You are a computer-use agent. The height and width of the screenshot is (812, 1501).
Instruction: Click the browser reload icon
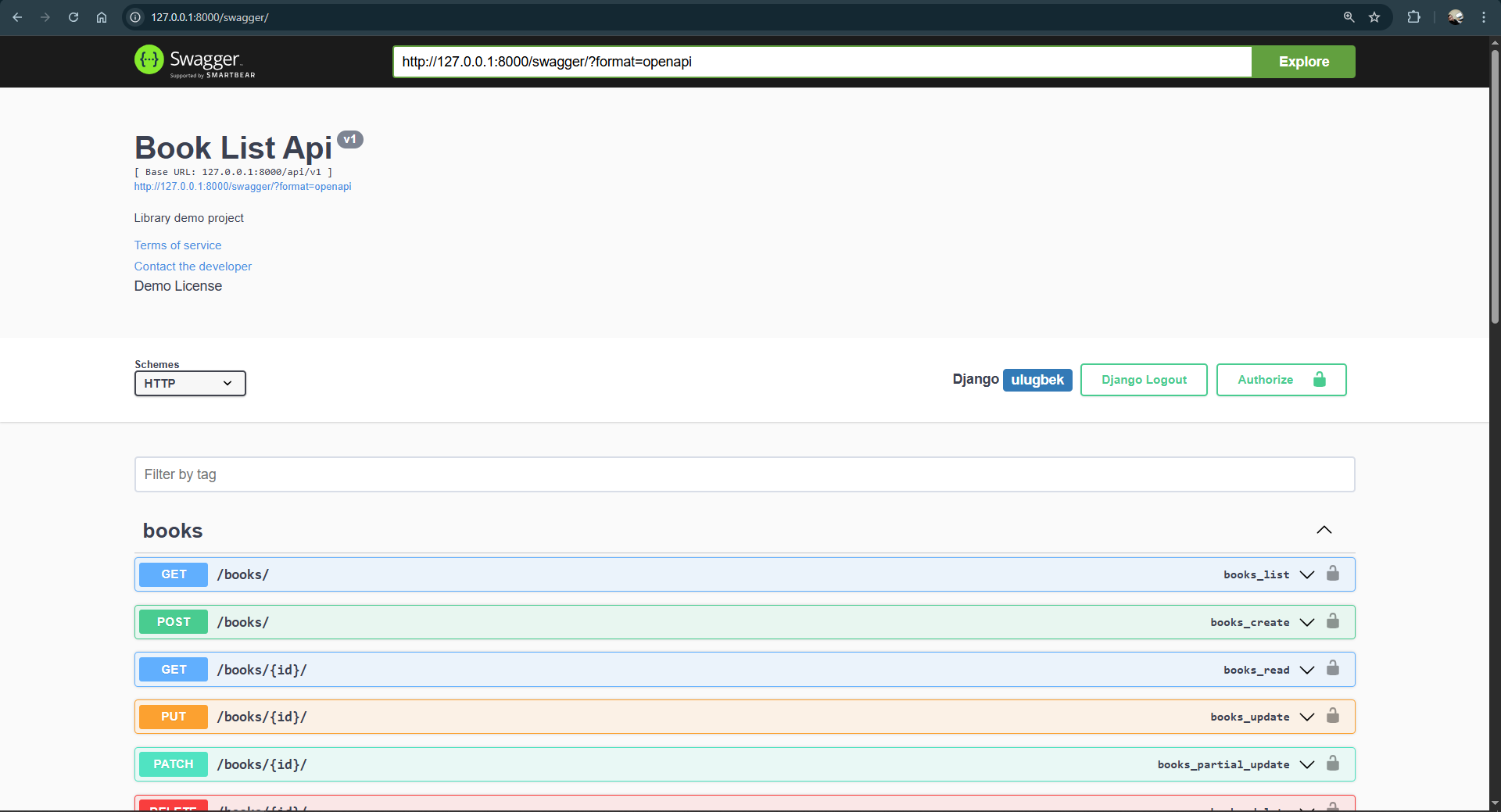pos(73,16)
